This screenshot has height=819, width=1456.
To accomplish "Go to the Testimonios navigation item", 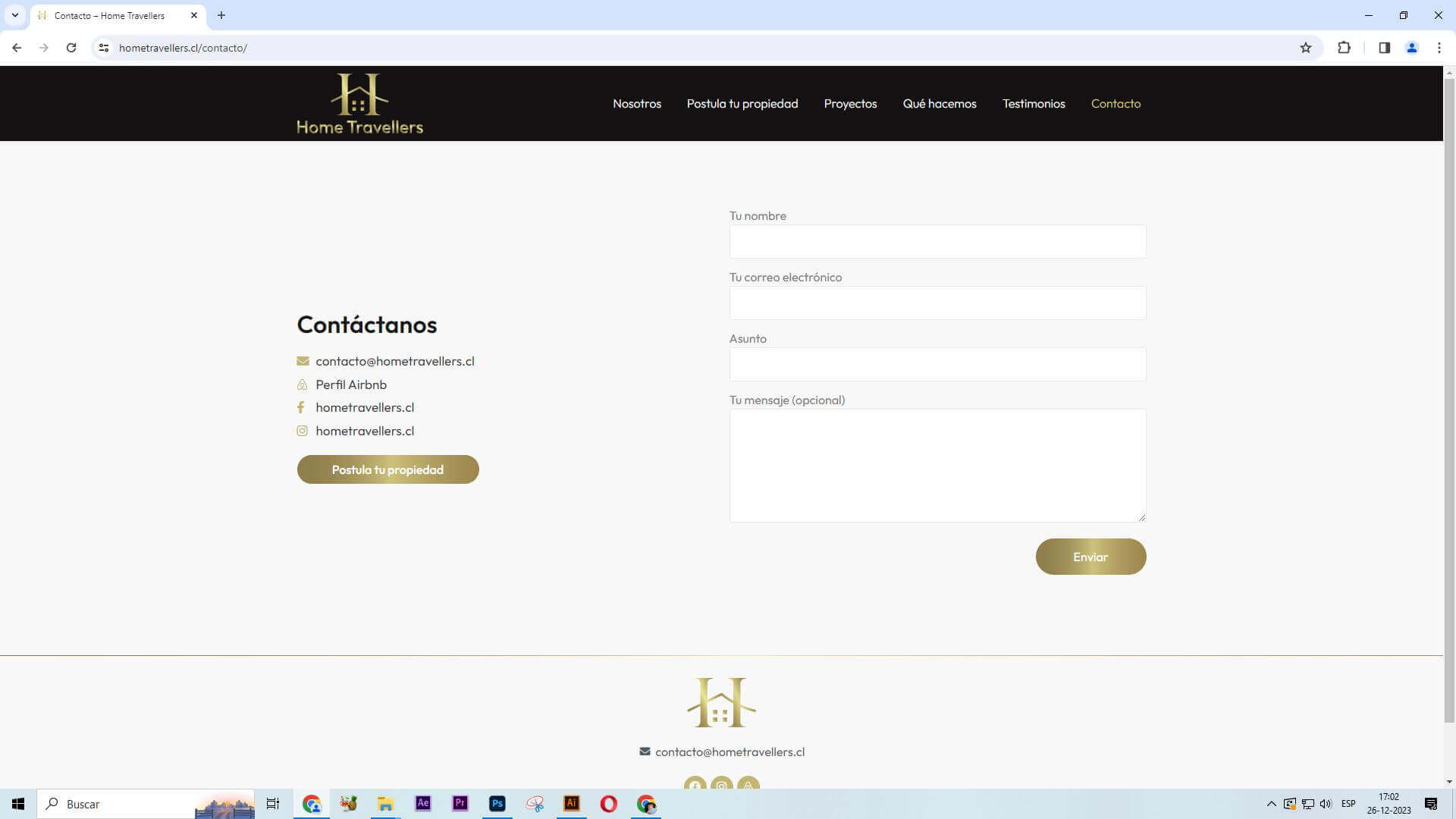I will coord(1033,104).
